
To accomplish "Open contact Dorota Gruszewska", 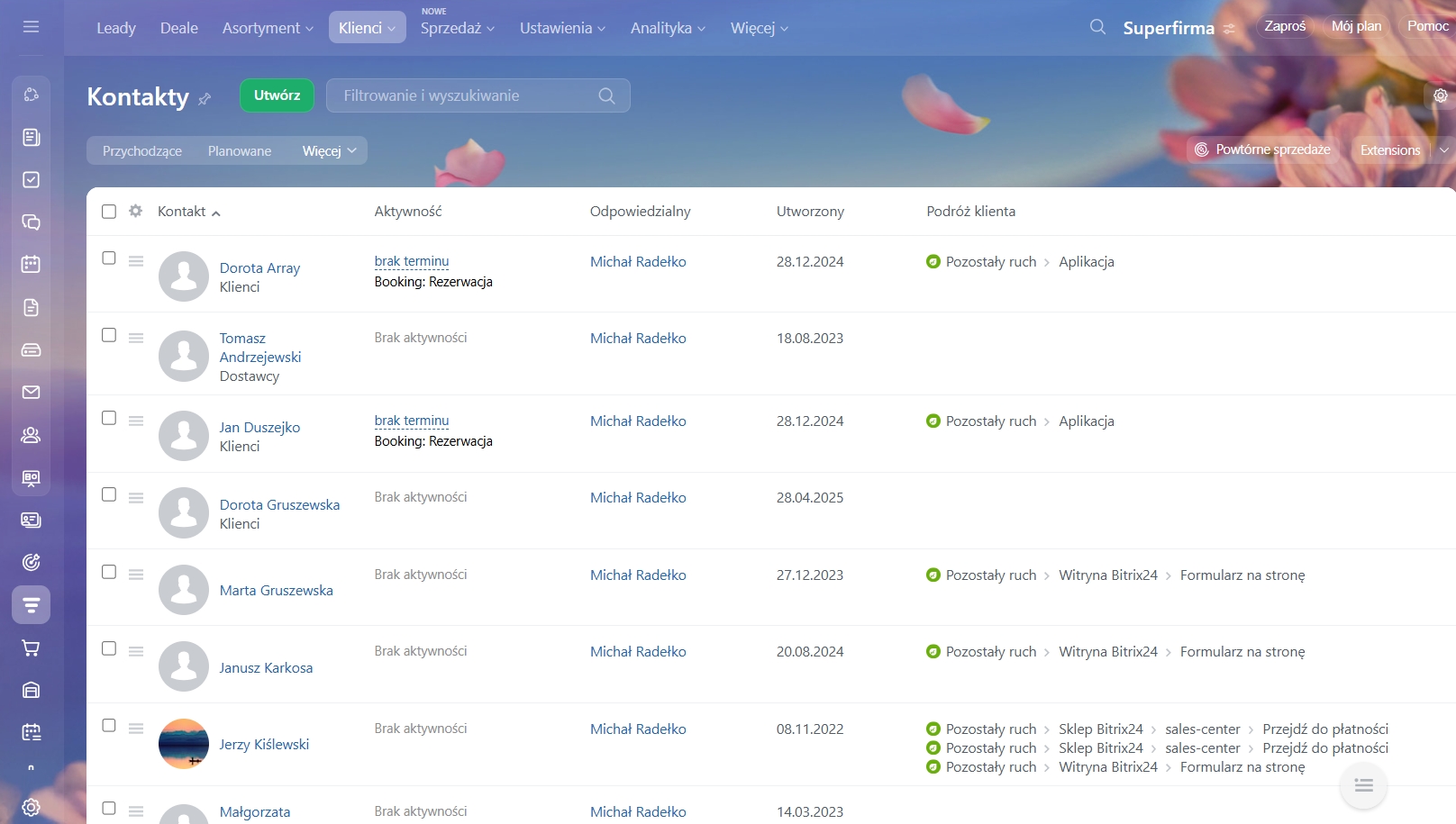I will pos(279,504).
